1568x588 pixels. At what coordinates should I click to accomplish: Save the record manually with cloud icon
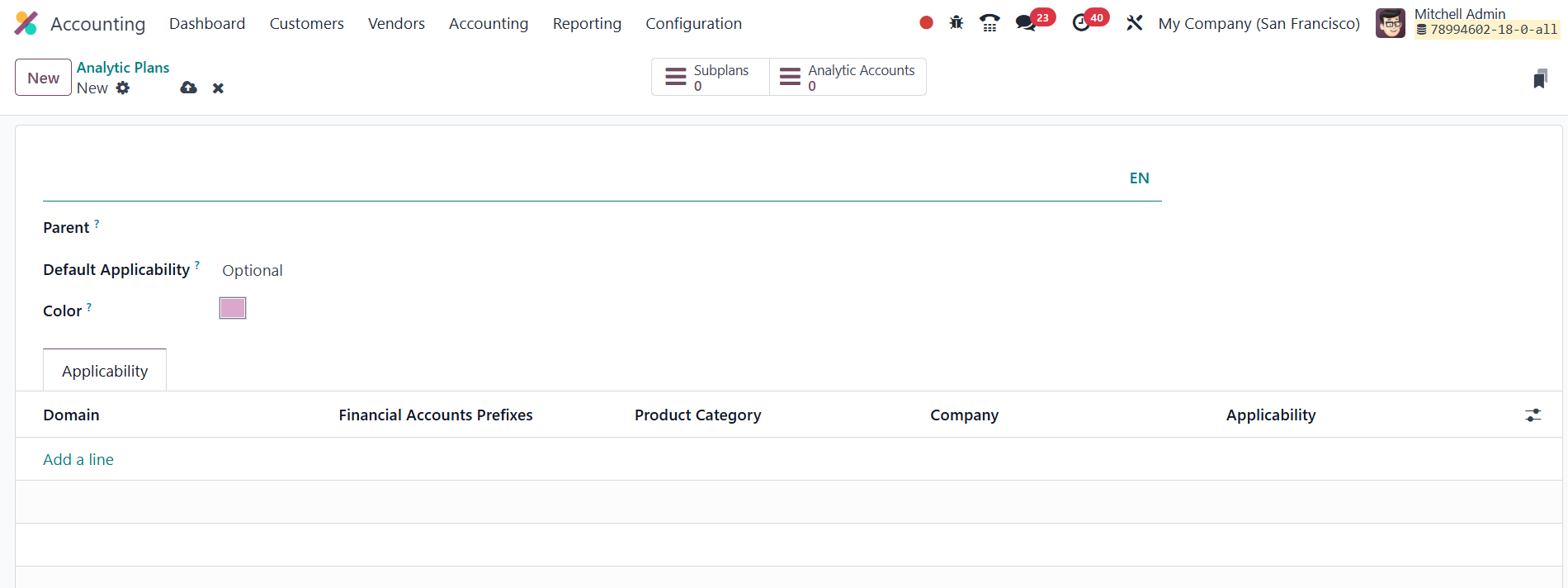189,88
